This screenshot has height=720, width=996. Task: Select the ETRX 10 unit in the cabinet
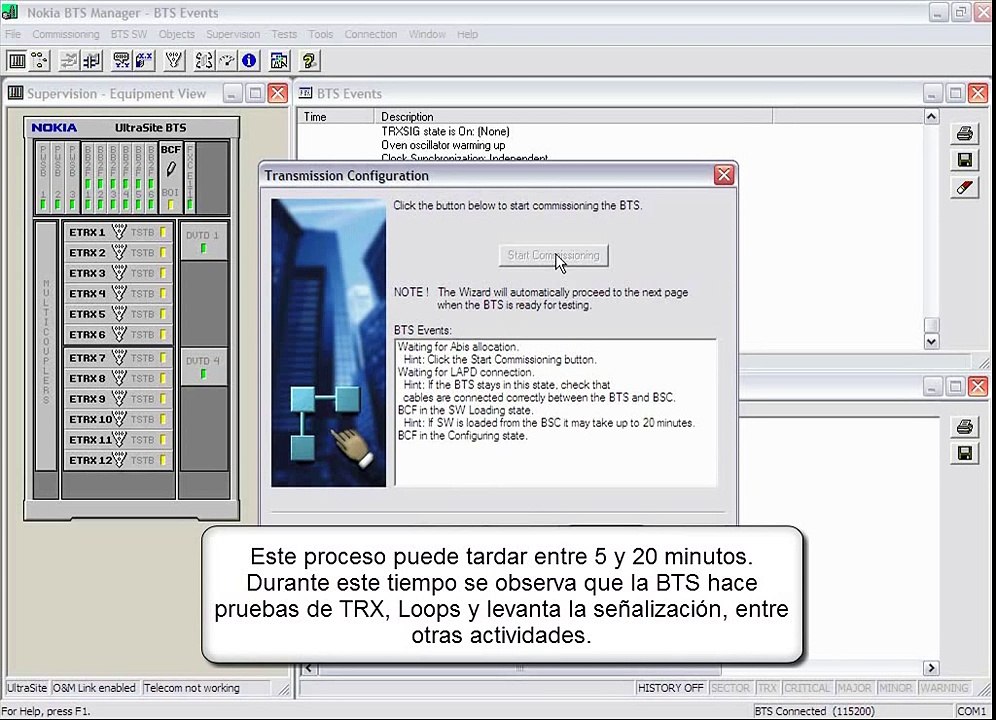[118, 419]
